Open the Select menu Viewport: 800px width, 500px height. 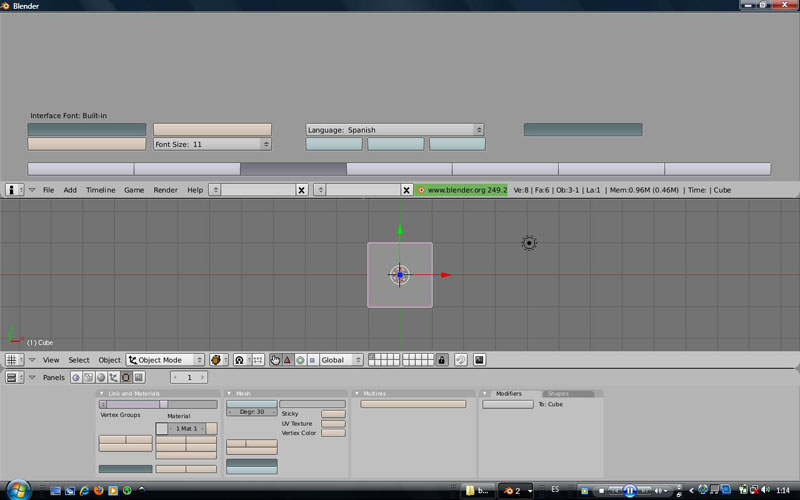pos(79,360)
